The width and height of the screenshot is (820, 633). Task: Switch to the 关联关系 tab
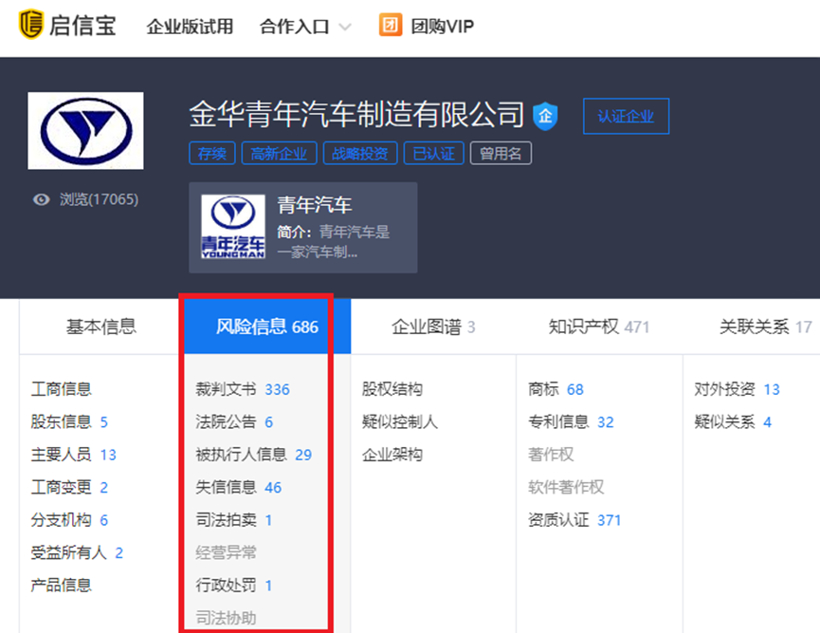point(766,327)
